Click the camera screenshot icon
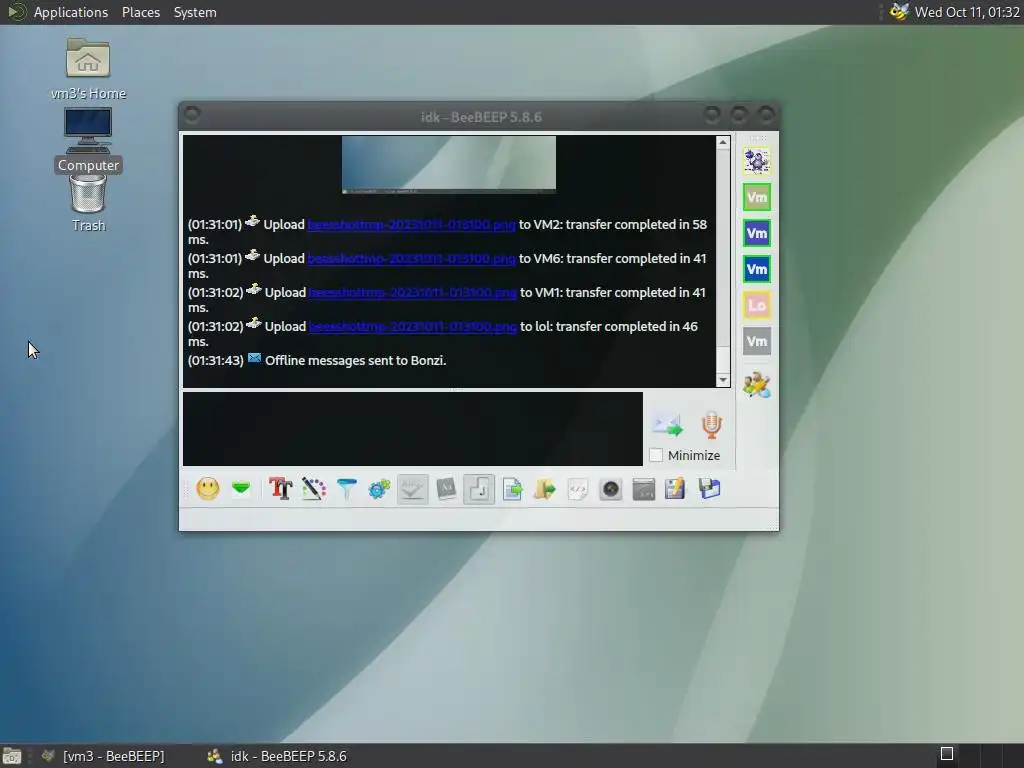The height and width of the screenshot is (768, 1024). click(611, 488)
